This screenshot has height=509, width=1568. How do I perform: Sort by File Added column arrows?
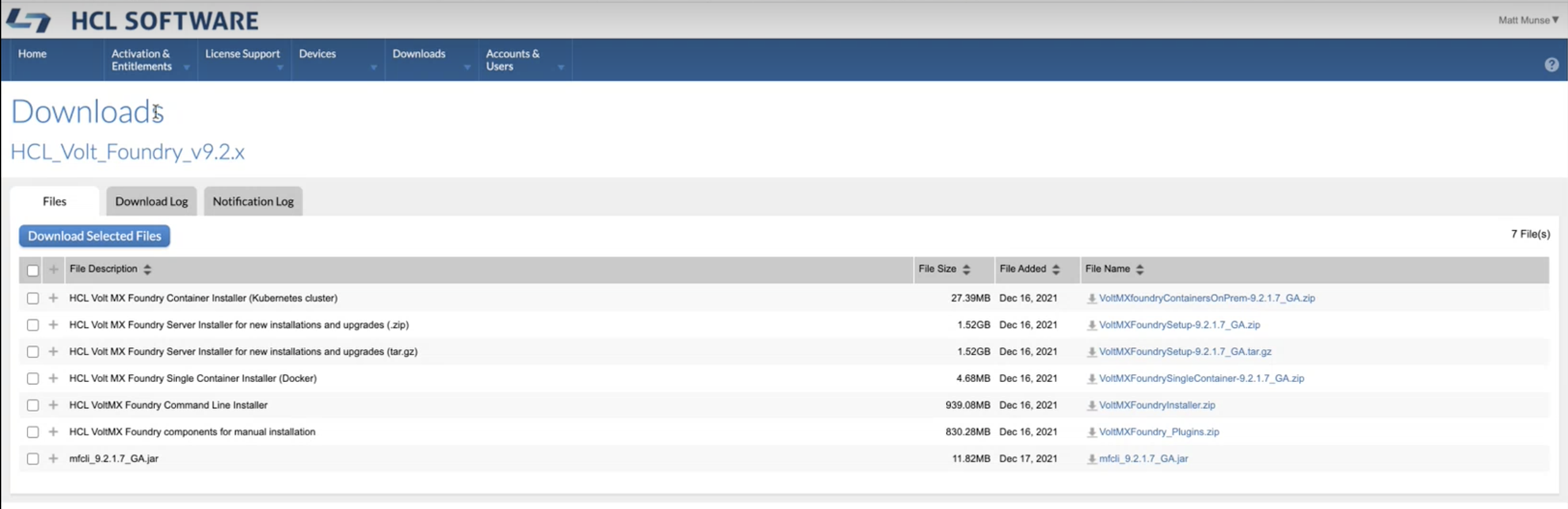point(1056,269)
